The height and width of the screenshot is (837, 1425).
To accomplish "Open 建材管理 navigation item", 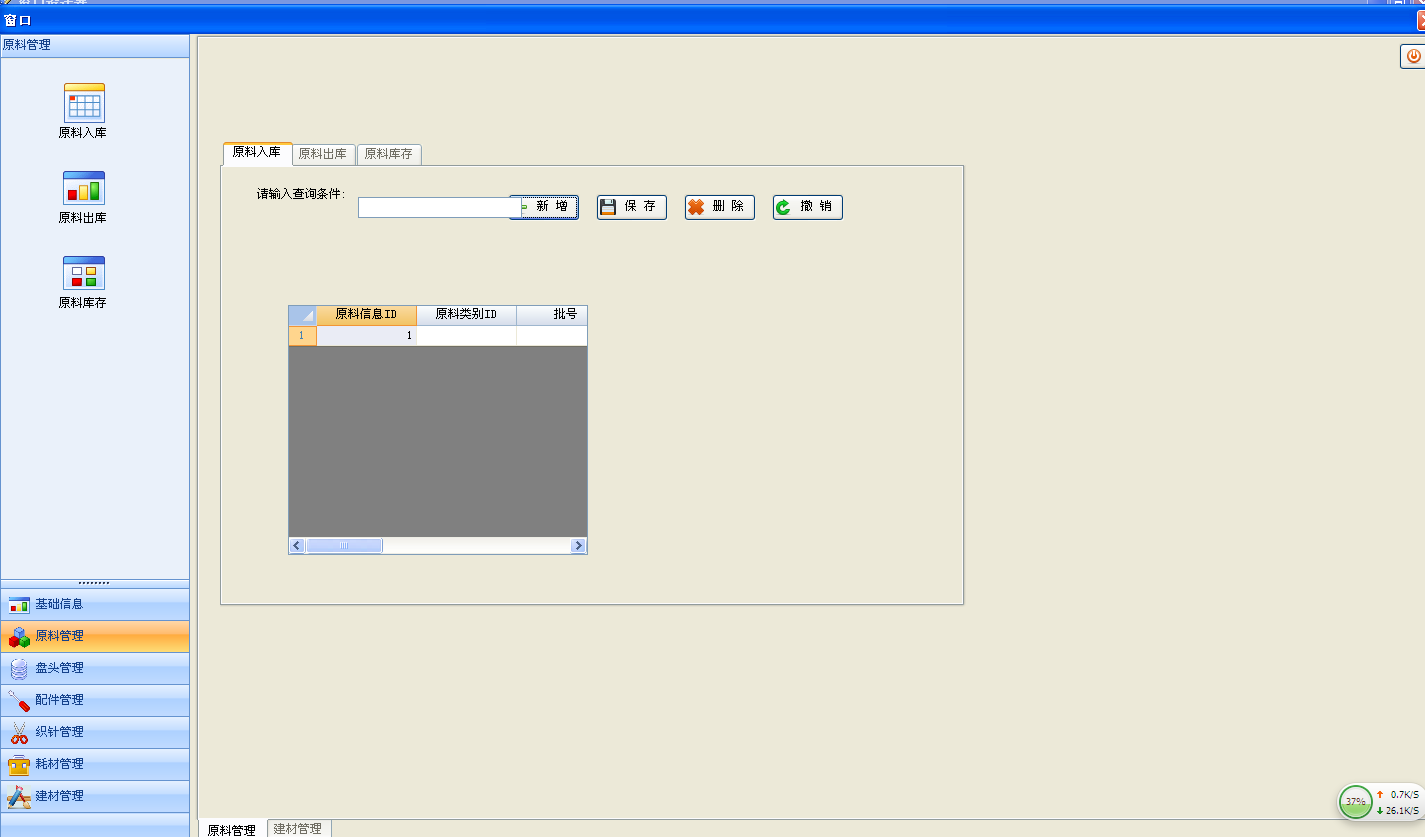I will tap(95, 796).
